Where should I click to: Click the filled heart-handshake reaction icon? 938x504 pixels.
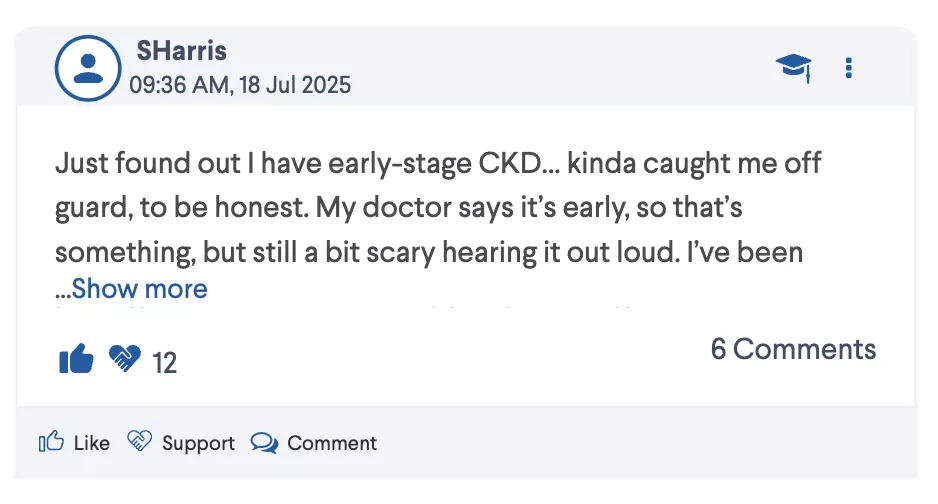pos(125,359)
